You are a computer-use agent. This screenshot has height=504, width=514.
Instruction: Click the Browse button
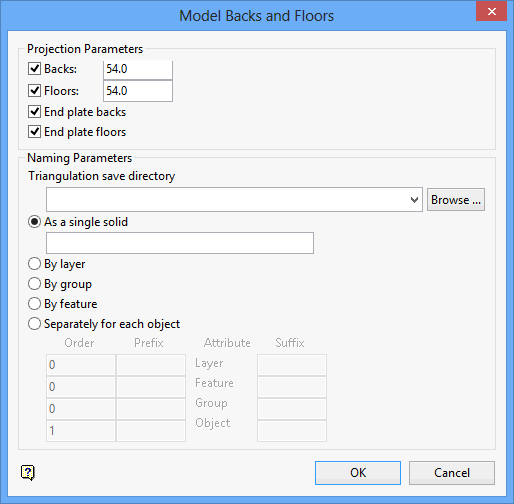click(456, 200)
